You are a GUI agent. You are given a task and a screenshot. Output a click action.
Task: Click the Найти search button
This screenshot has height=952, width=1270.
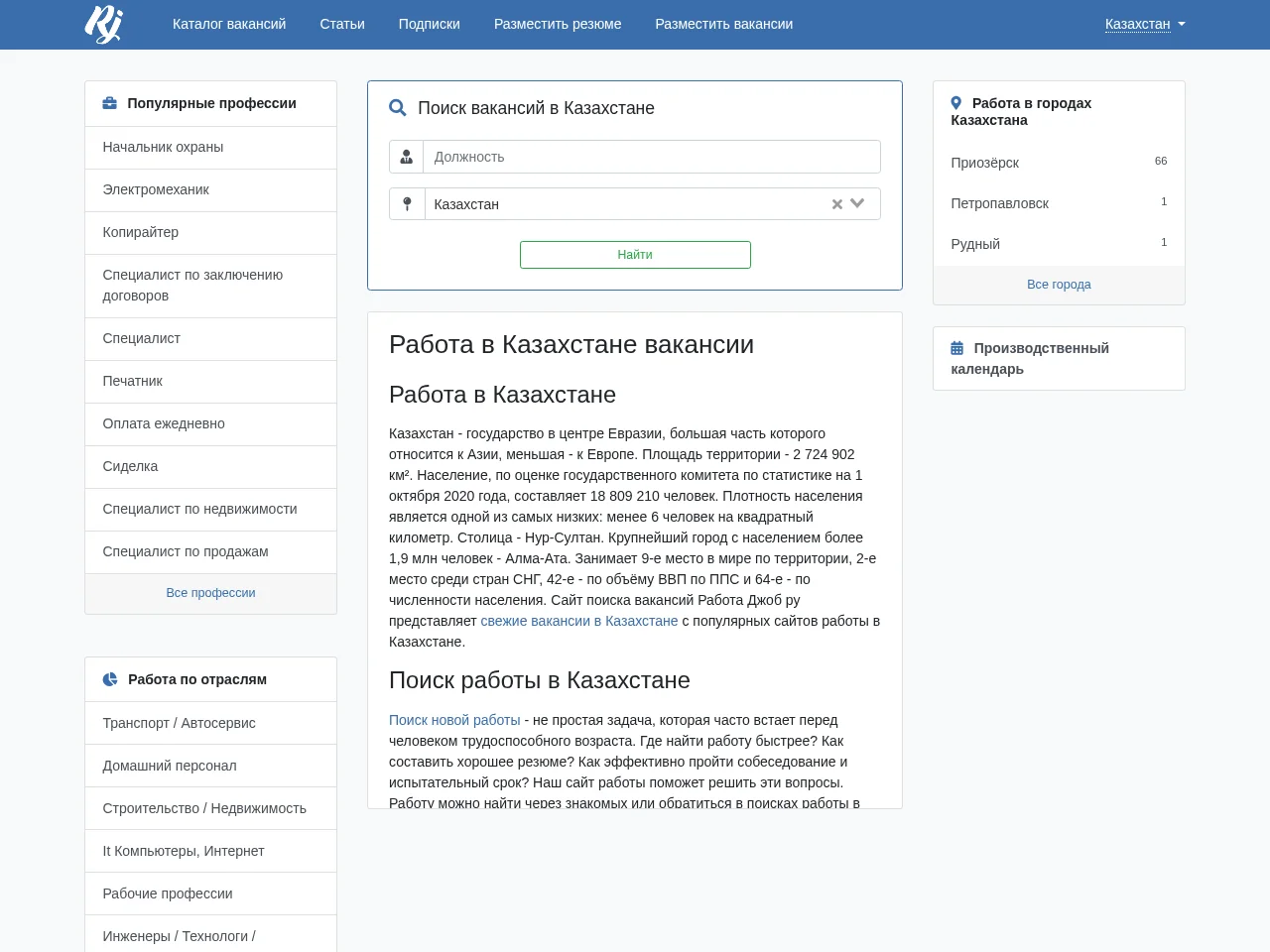point(635,255)
